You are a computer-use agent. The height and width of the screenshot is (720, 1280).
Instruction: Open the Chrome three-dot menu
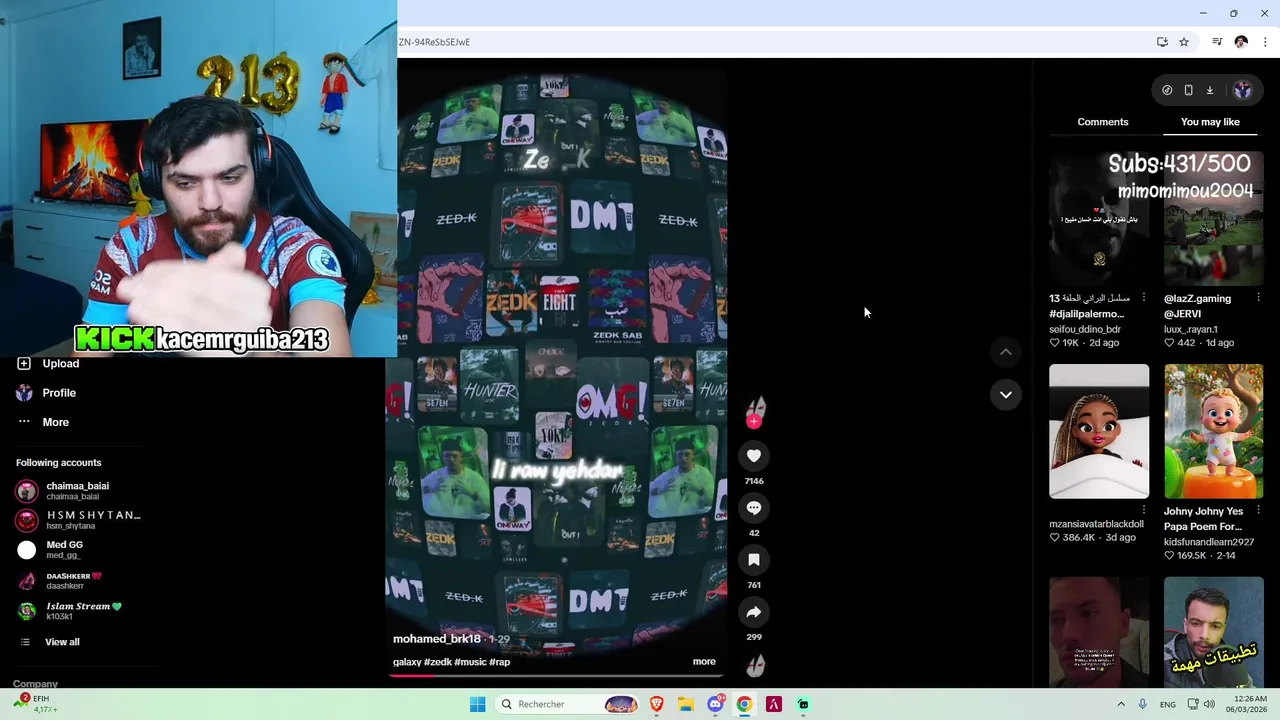click(1265, 42)
